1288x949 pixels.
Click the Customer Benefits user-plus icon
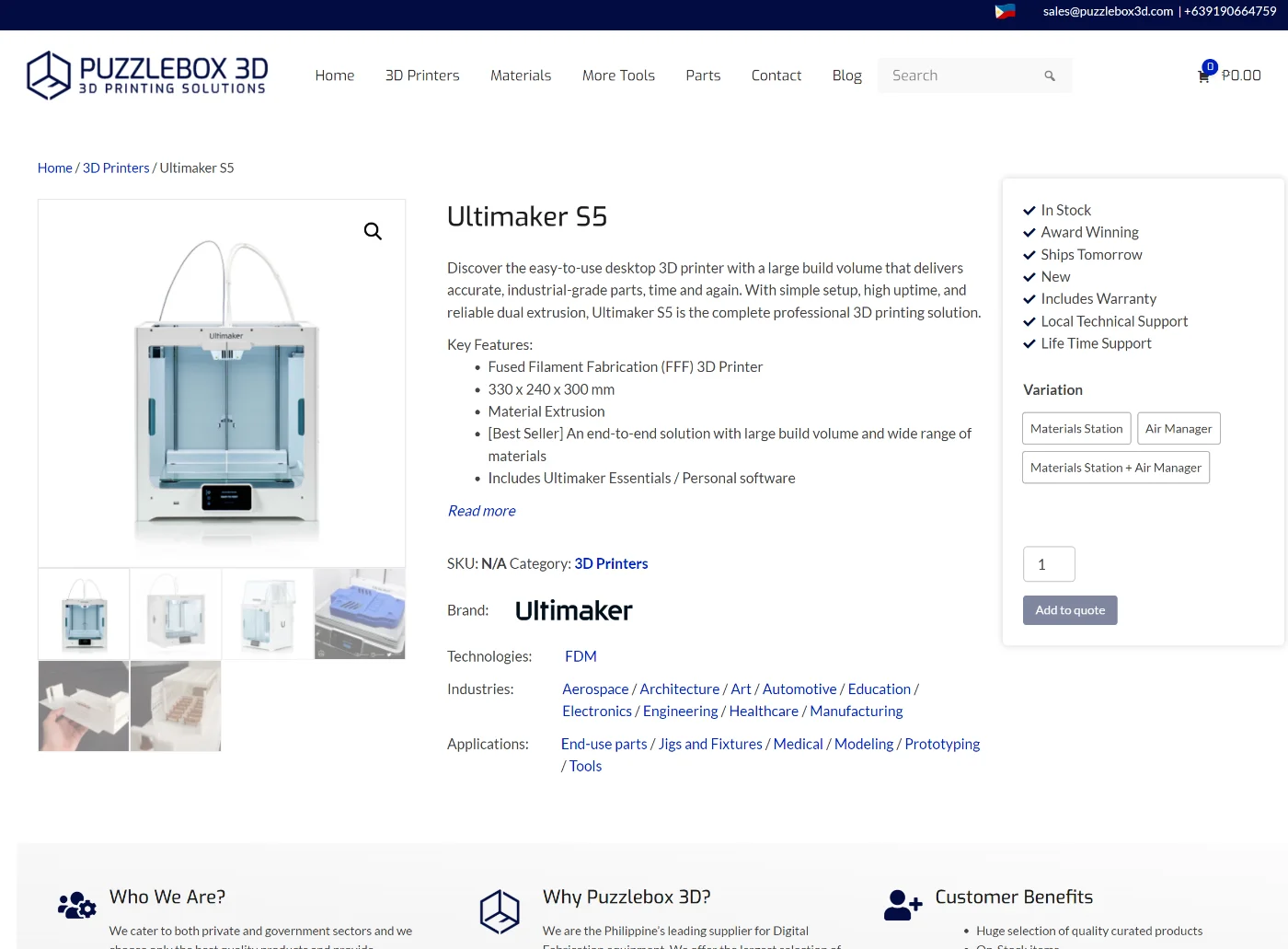click(903, 905)
